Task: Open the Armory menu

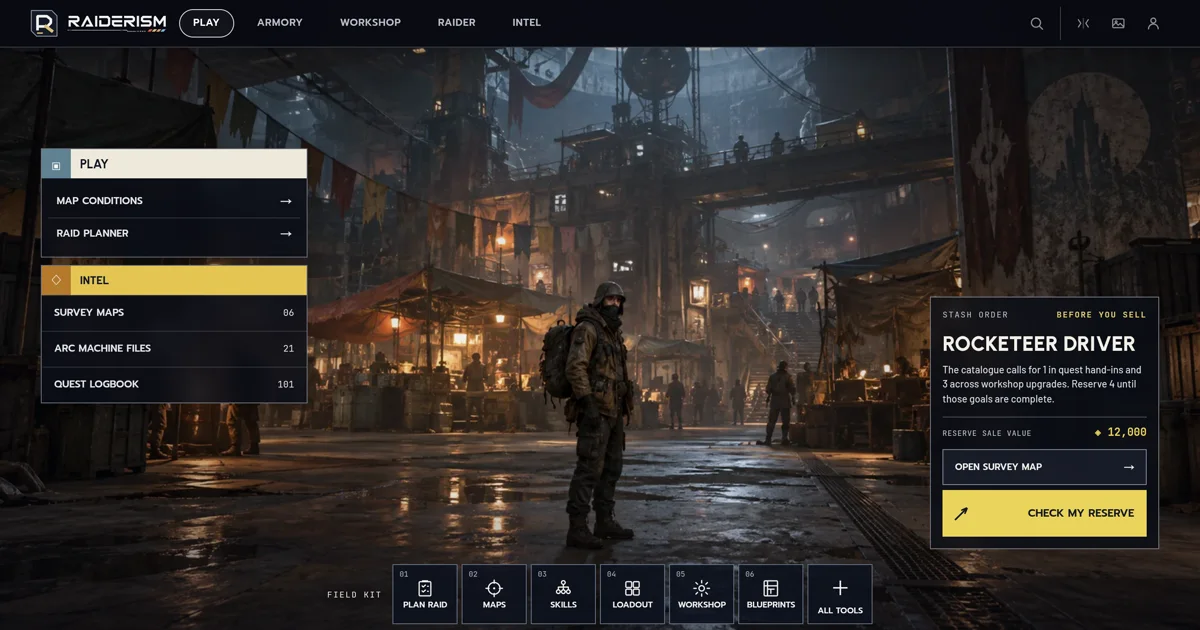Action: [280, 23]
